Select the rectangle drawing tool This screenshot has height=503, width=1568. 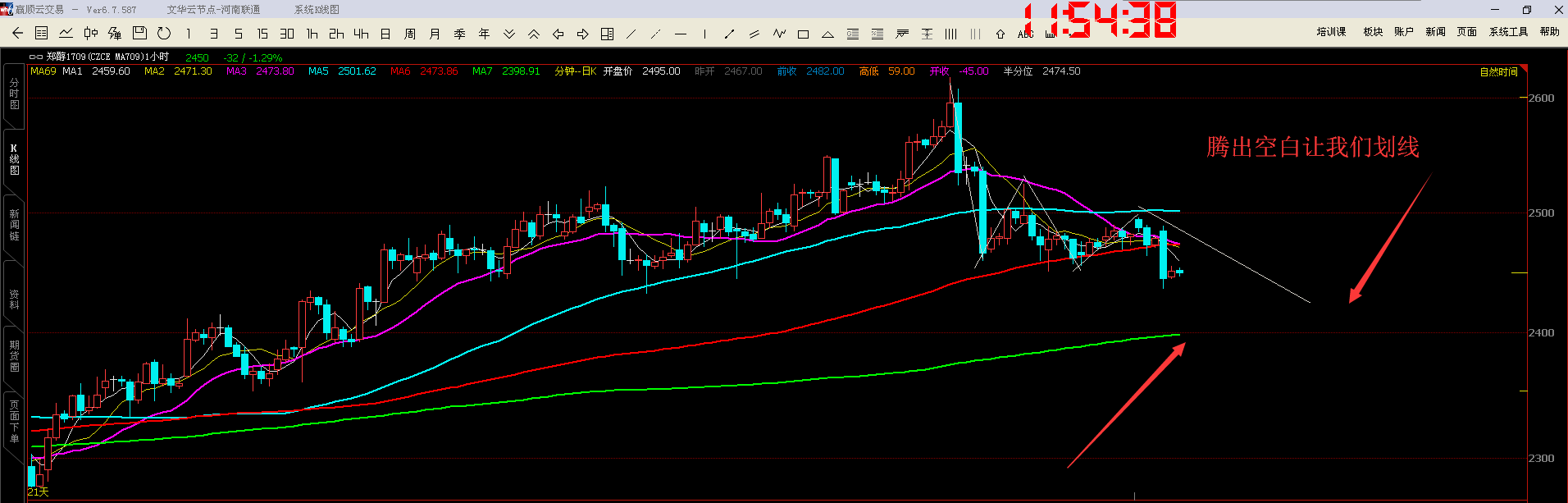803,34
